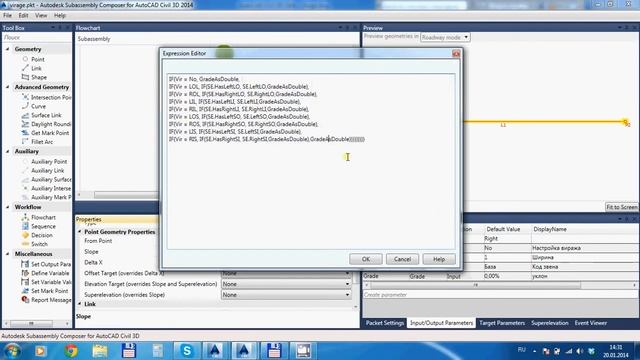Pick the Switch workflow icon

click(25, 244)
